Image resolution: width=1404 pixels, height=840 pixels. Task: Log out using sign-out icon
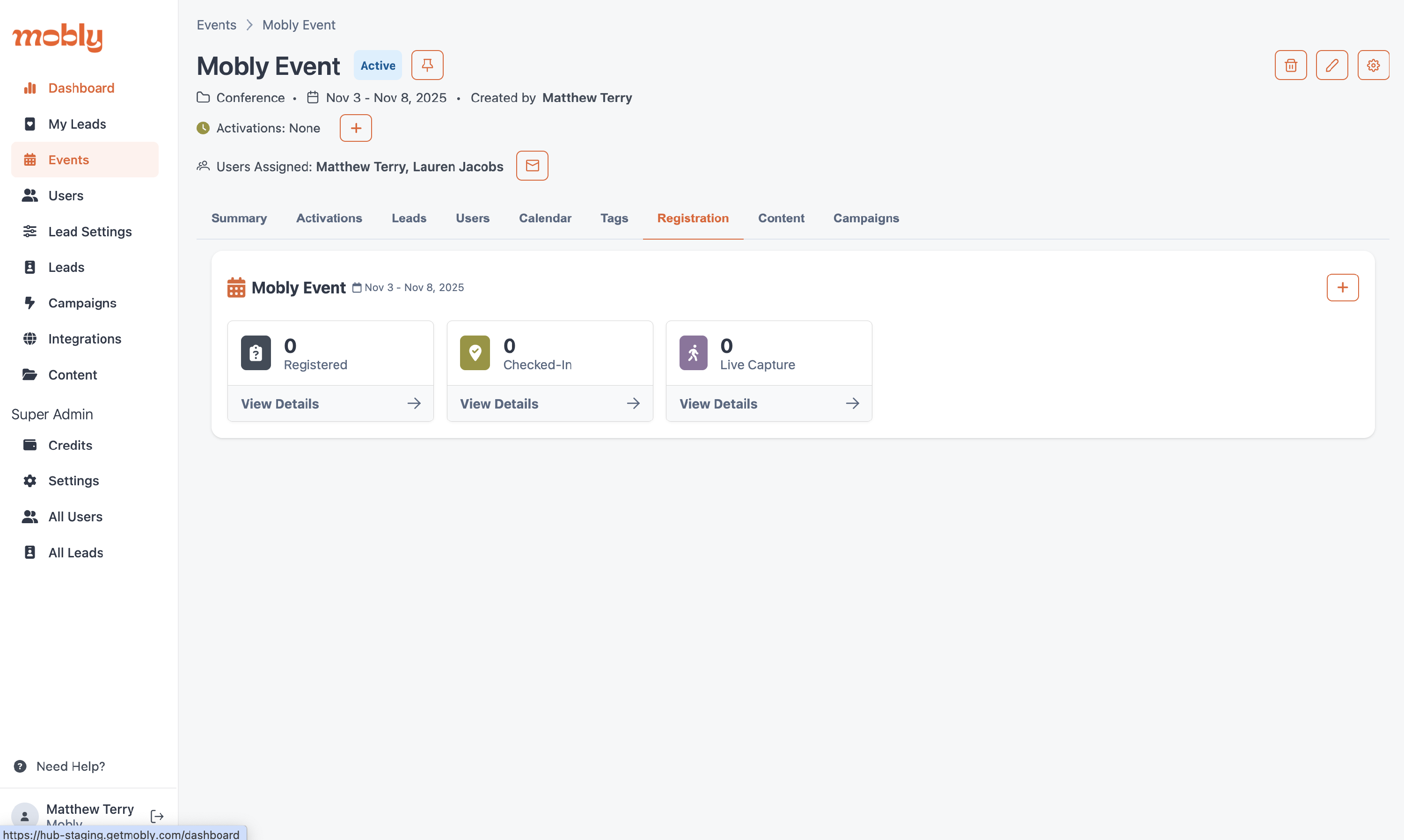pos(157,816)
